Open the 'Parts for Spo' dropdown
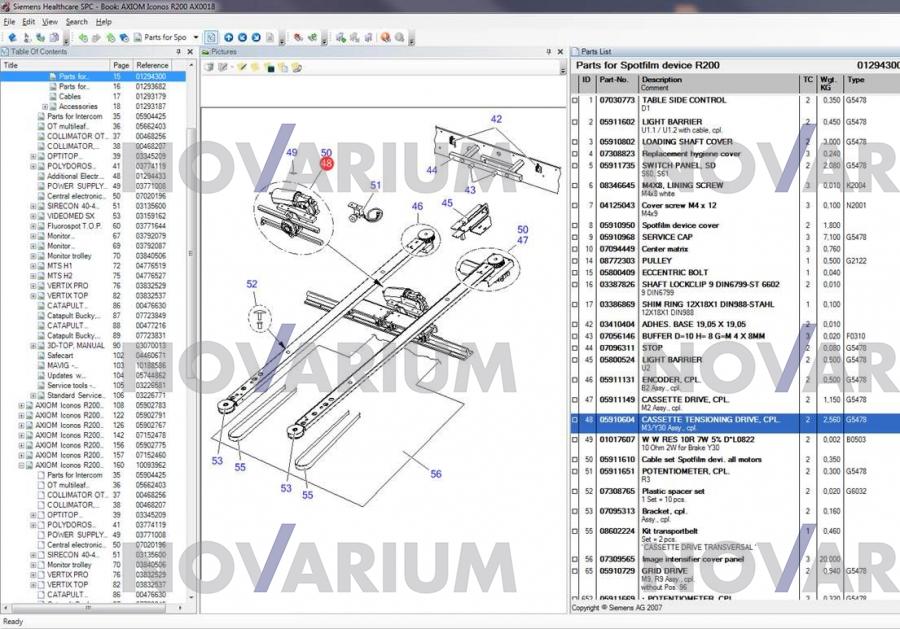This screenshot has width=900, height=629. coord(194,38)
